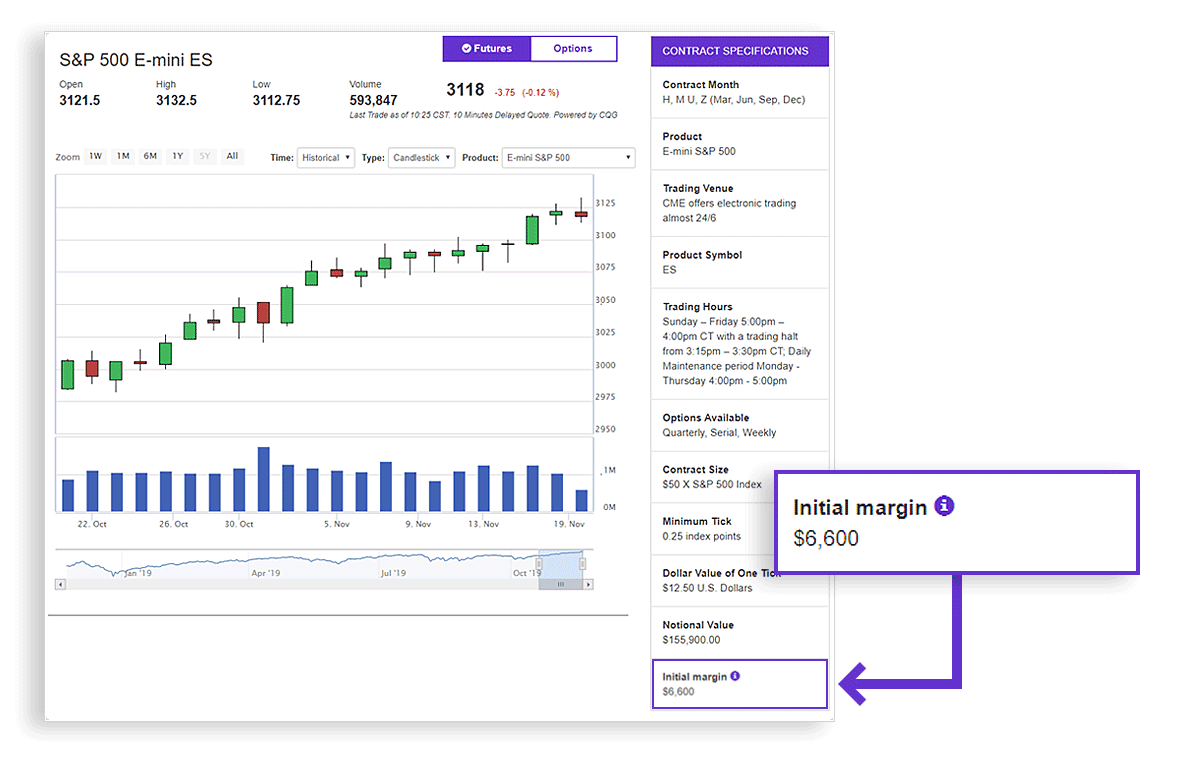
Task: Click the left range handle on the navigator
Action: (539, 564)
